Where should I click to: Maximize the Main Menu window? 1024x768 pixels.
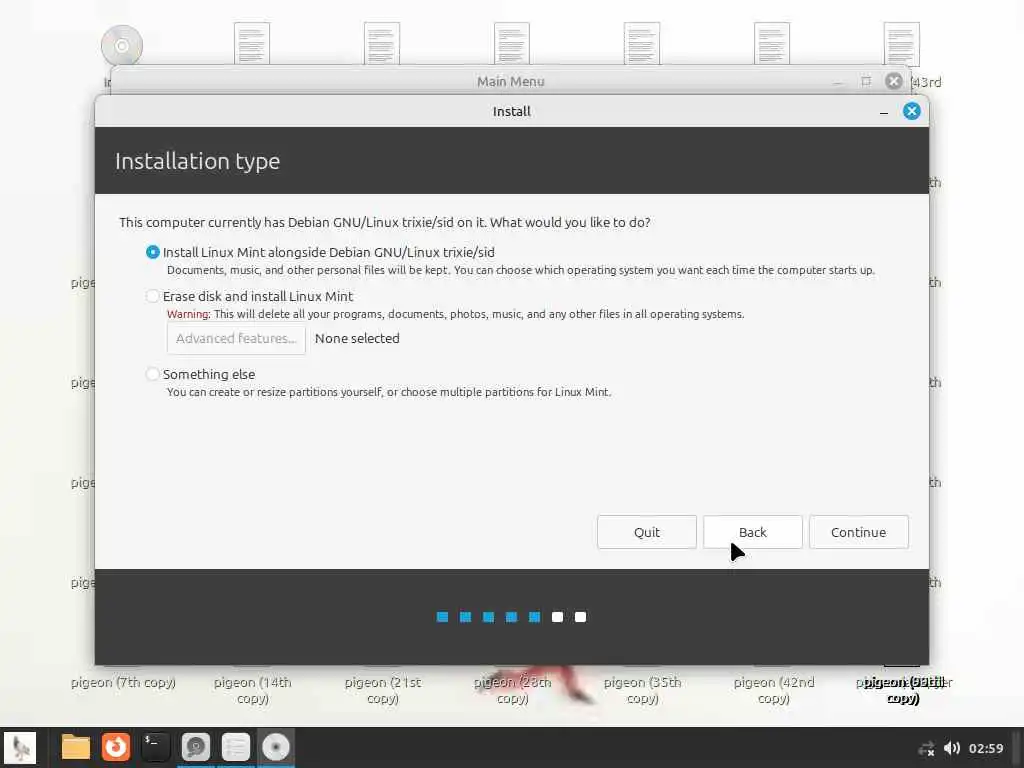[866, 81]
